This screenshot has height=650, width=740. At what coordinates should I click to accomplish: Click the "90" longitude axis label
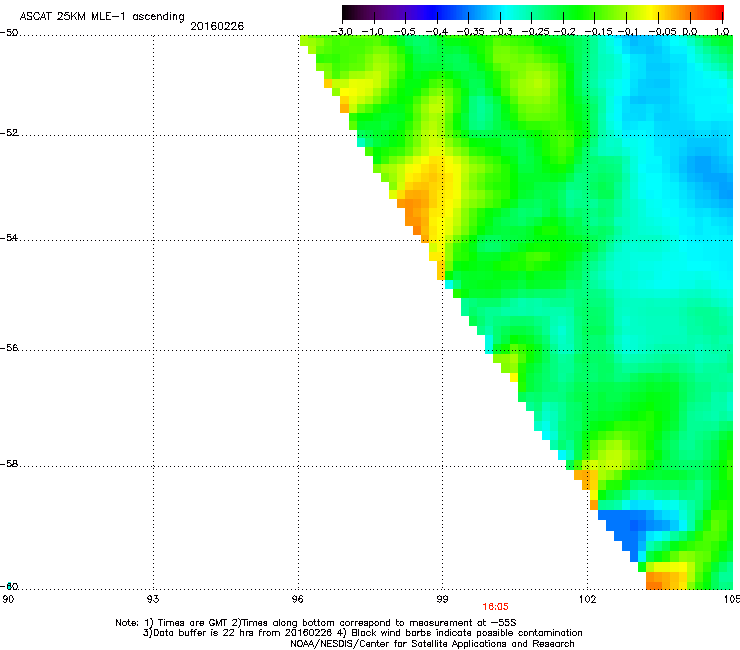(8, 599)
